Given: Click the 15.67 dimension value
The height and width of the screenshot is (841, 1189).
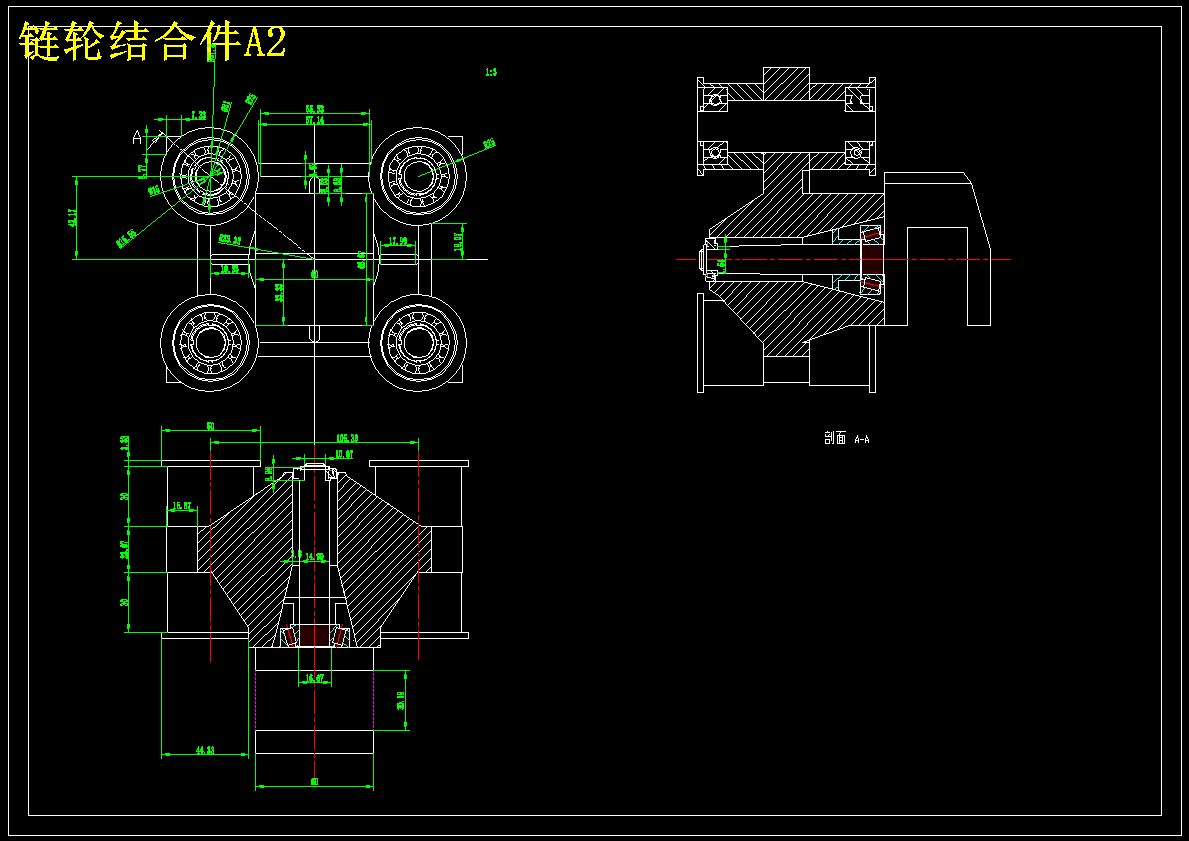Looking at the screenshot, I should coord(182,505).
